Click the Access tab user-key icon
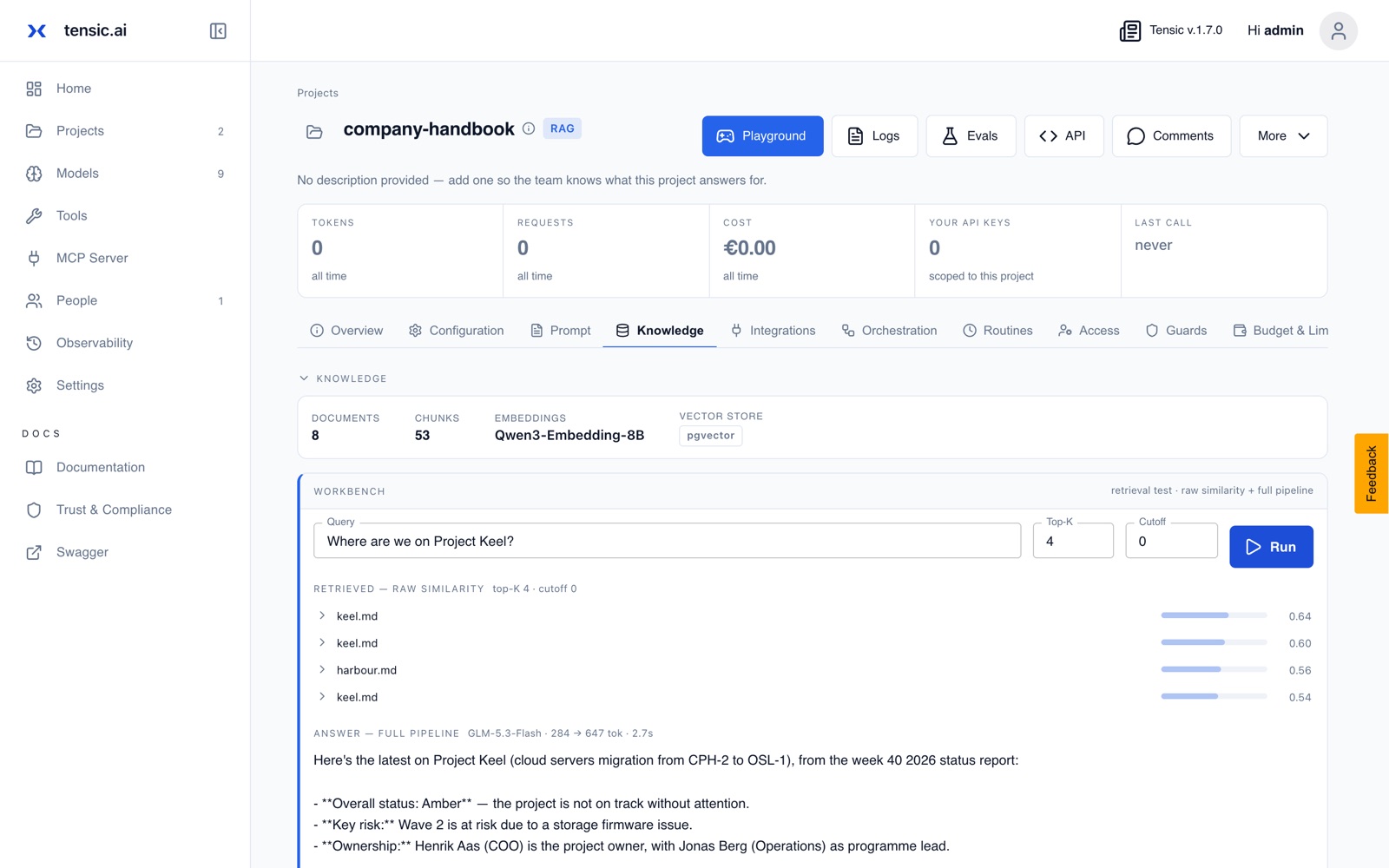Viewport: 1389px width, 868px height. point(1065,331)
